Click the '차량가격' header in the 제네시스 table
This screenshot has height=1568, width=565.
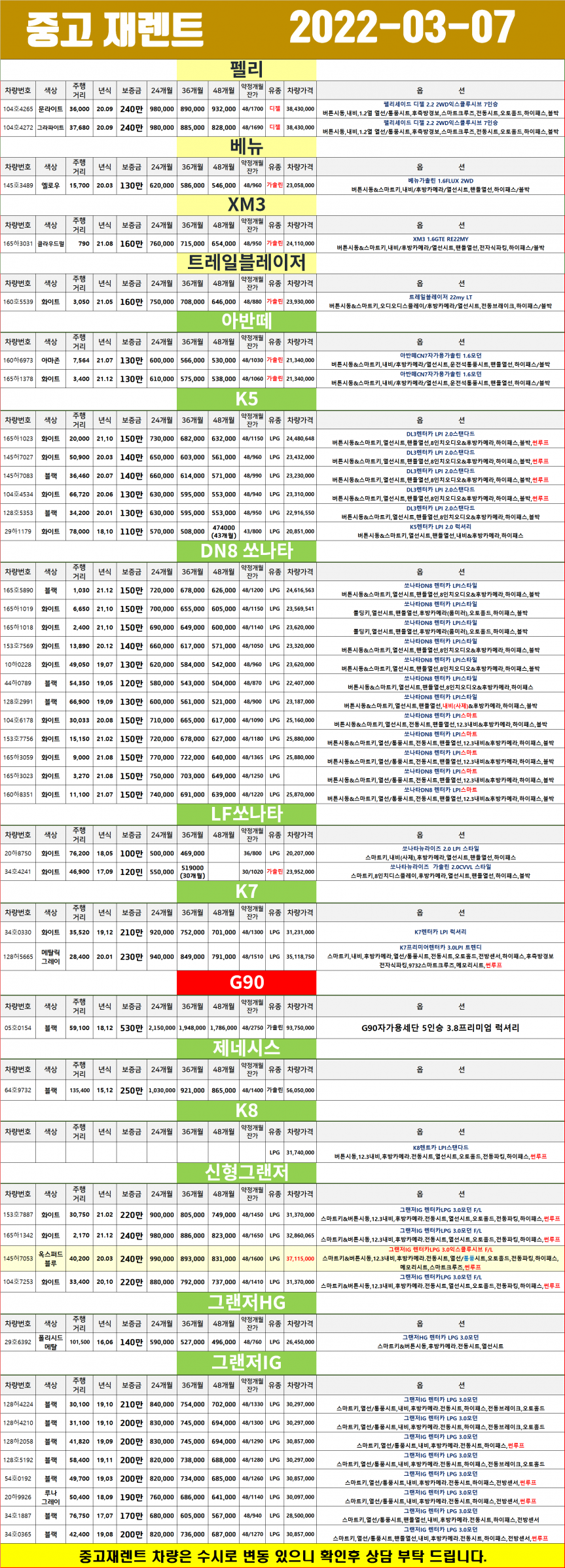(300, 1069)
